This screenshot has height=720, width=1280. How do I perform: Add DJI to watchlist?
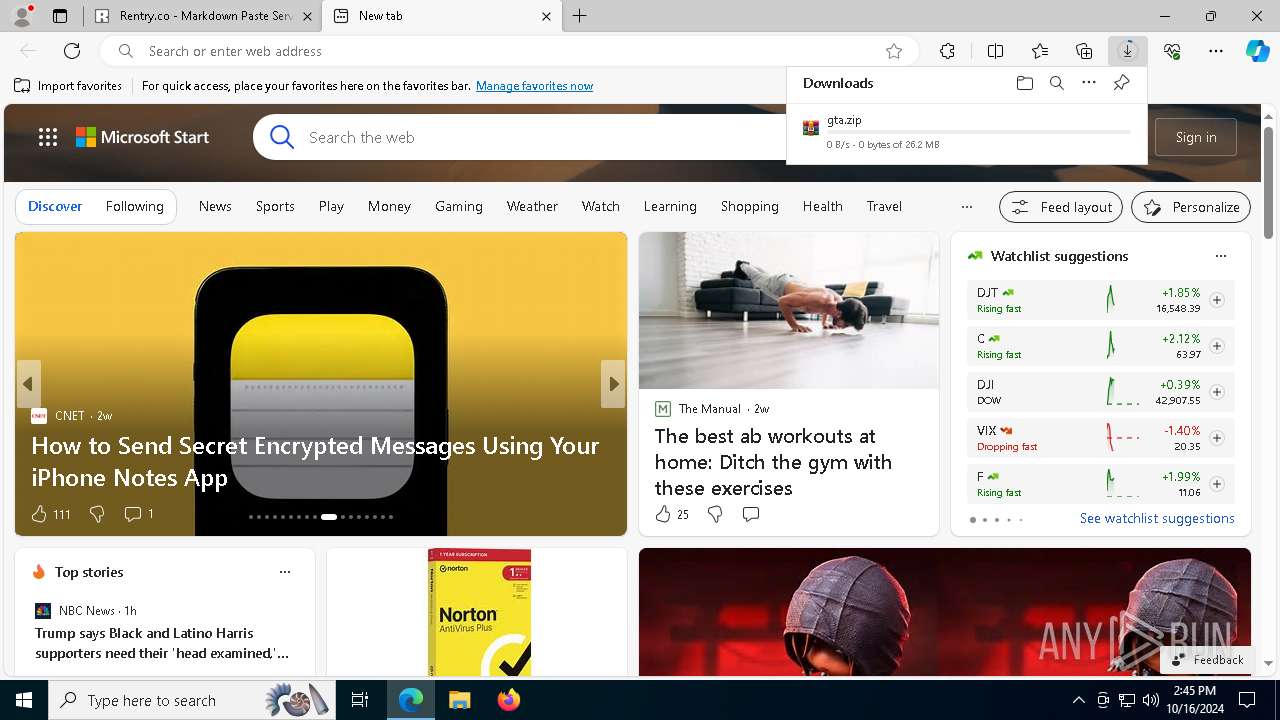[x=1216, y=392]
